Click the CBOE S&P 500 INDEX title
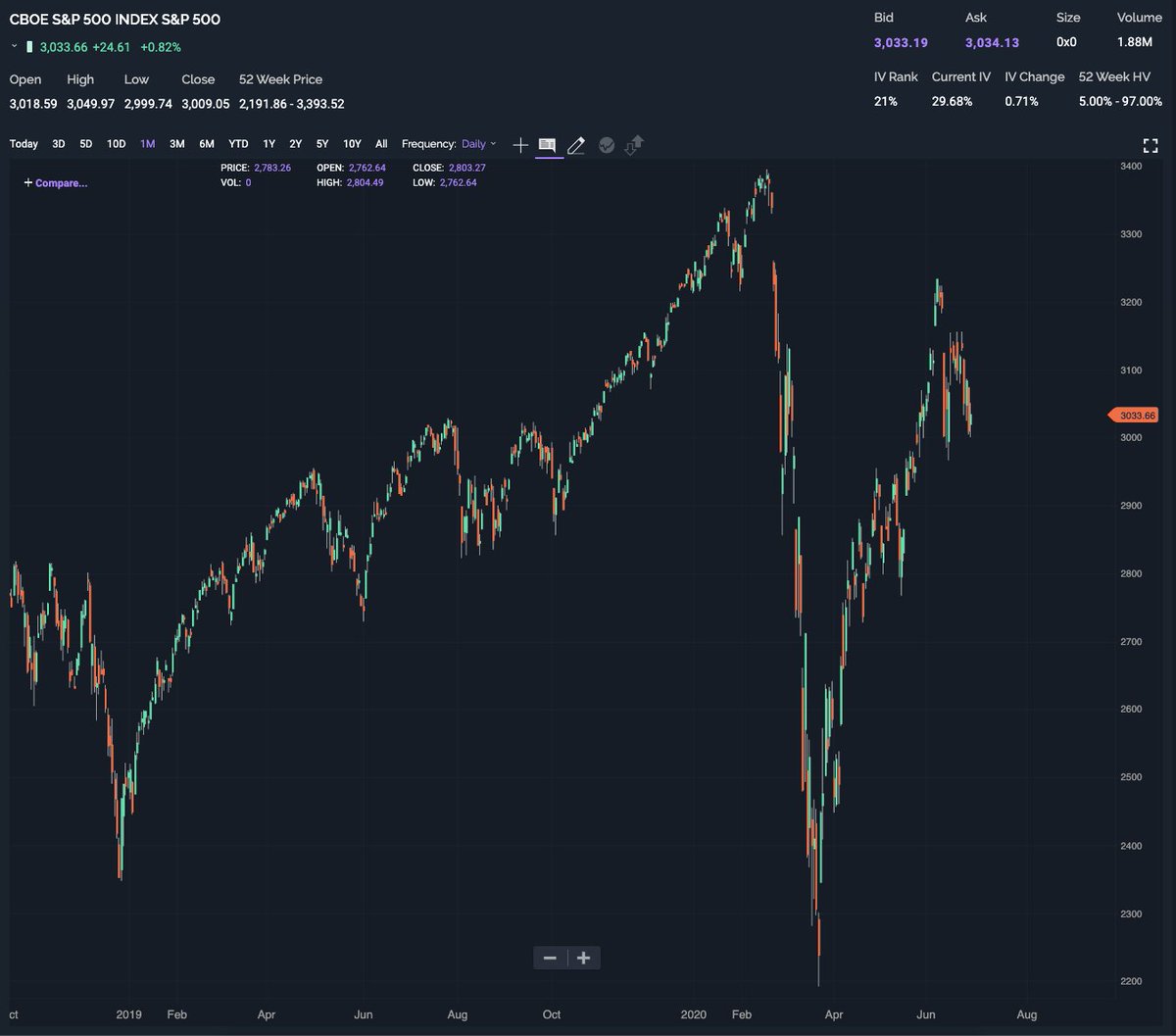This screenshot has height=1036, width=1176. [115, 19]
